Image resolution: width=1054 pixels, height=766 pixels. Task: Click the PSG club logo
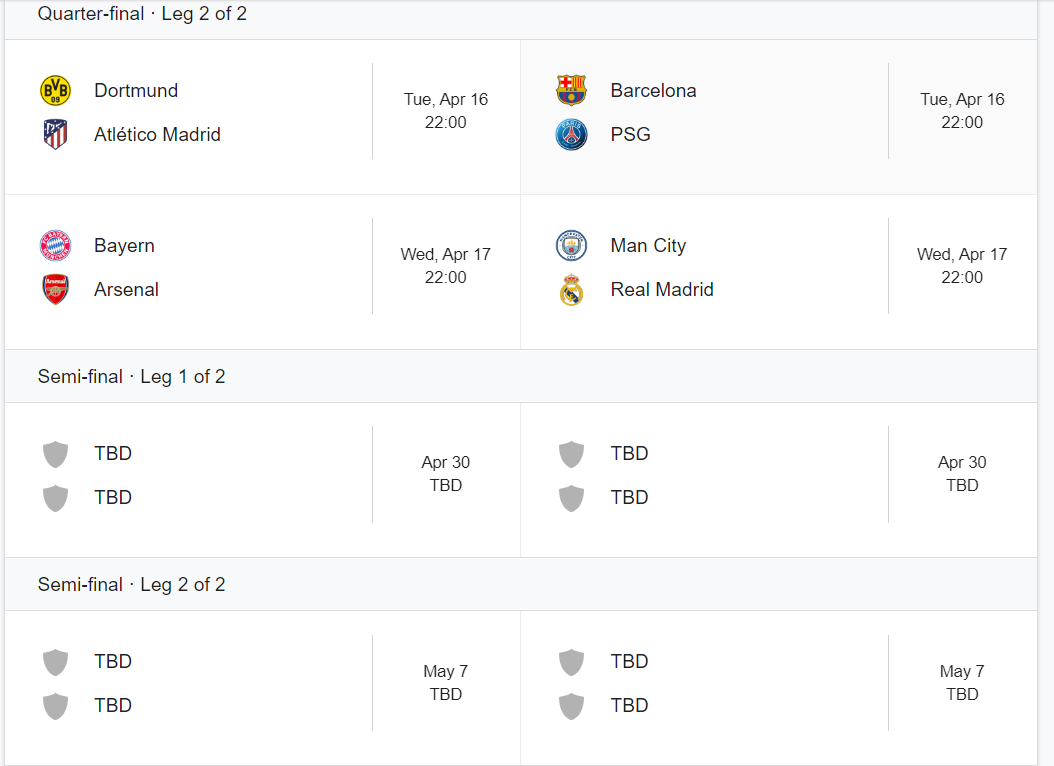tap(571, 134)
